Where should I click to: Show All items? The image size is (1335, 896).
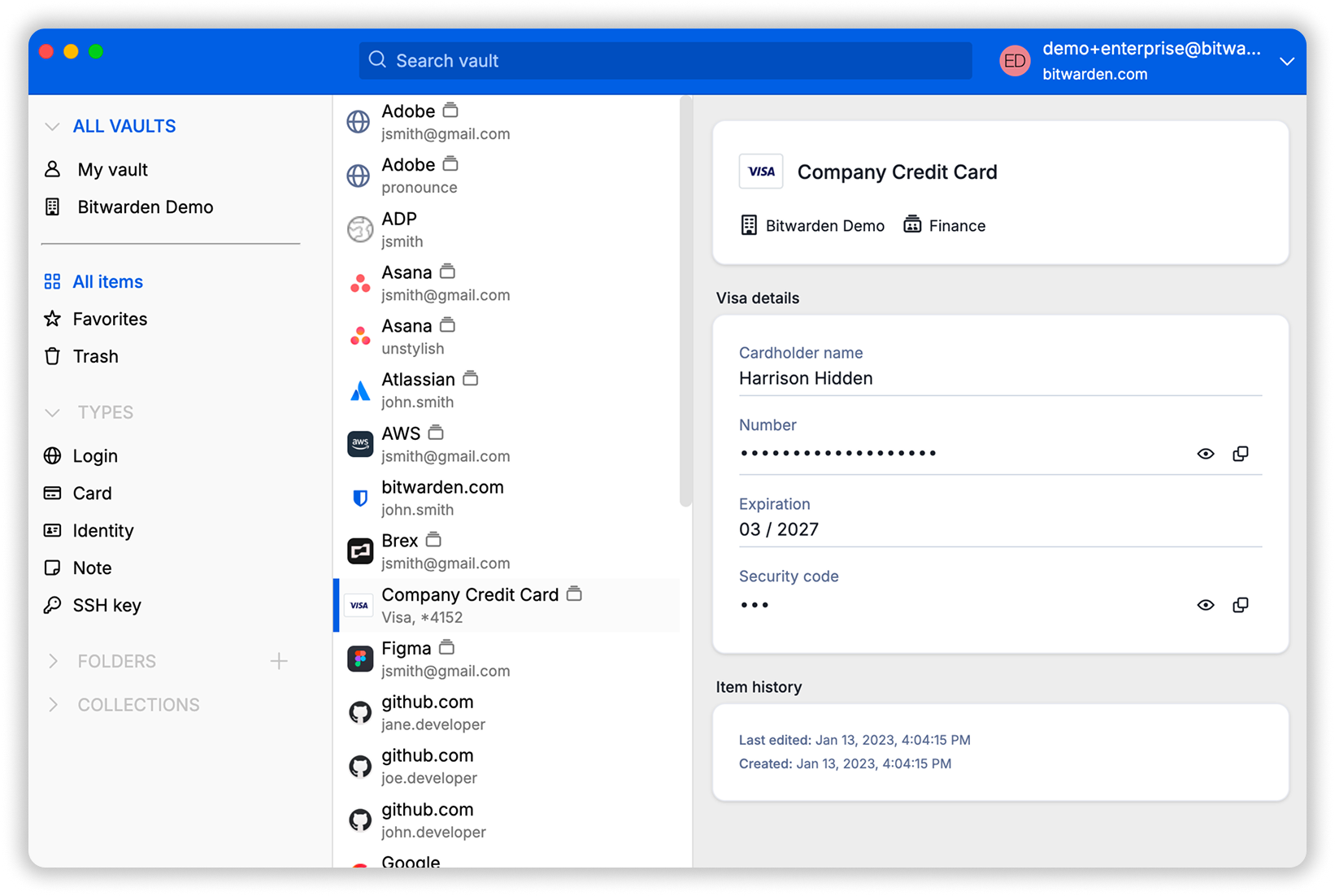tap(107, 282)
